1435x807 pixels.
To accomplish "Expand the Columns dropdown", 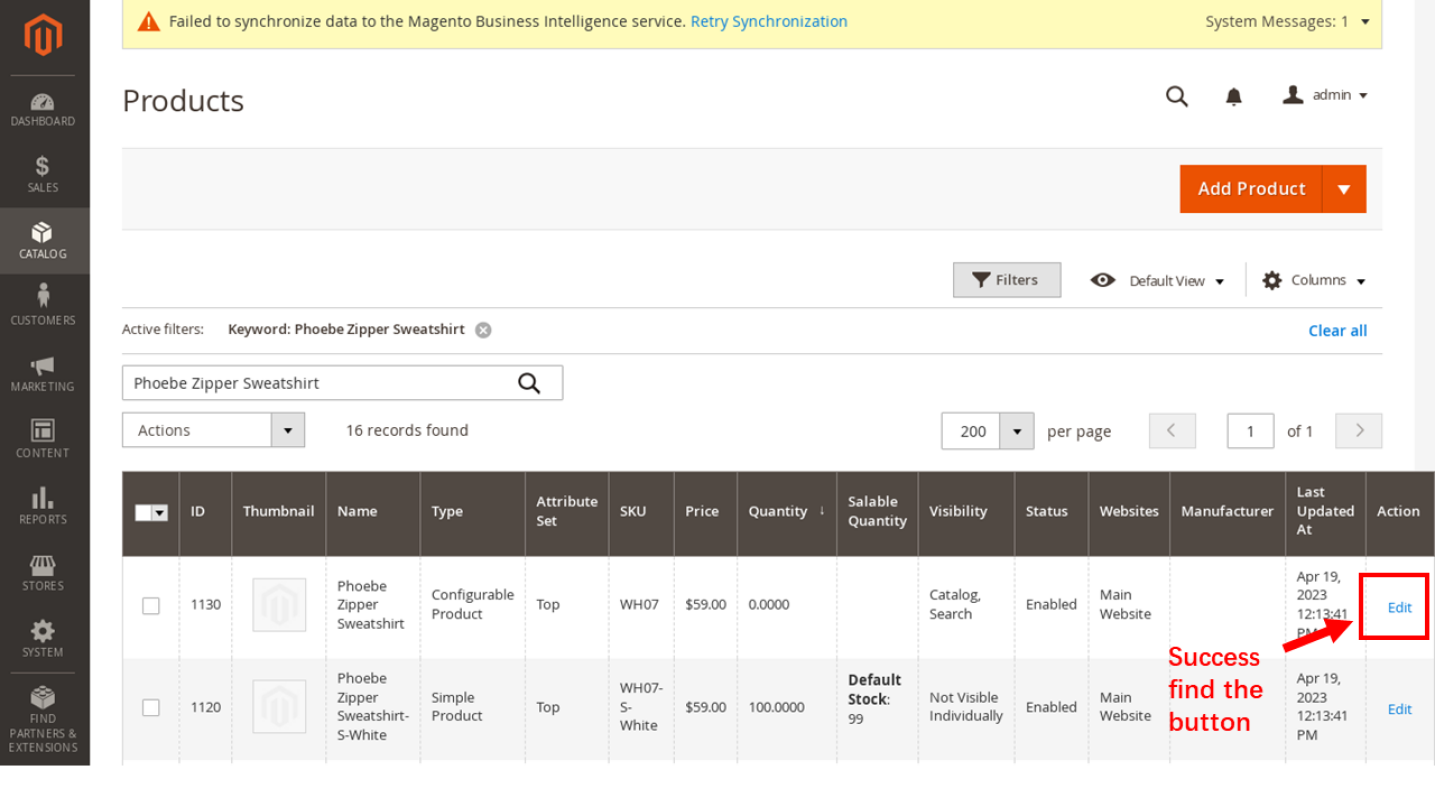I will 1314,281.
